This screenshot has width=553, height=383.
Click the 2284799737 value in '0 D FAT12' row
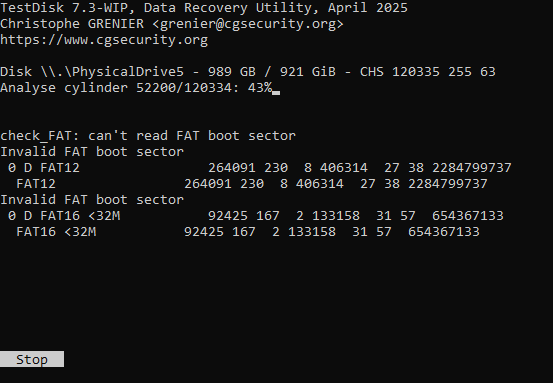(x=472, y=168)
